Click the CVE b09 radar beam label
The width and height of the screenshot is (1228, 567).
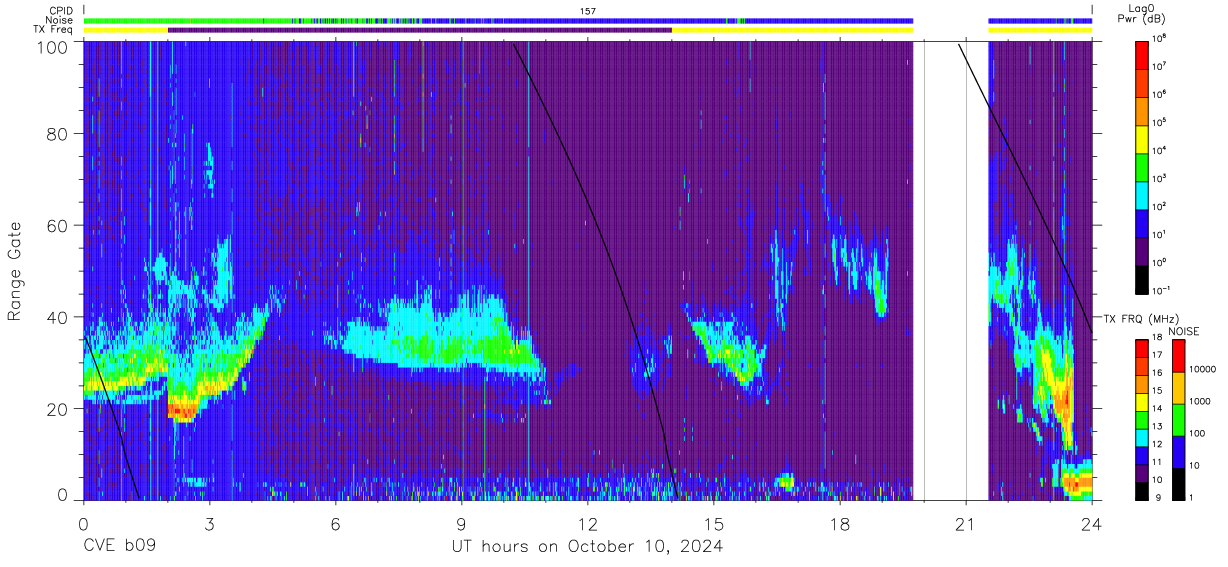(x=119, y=547)
